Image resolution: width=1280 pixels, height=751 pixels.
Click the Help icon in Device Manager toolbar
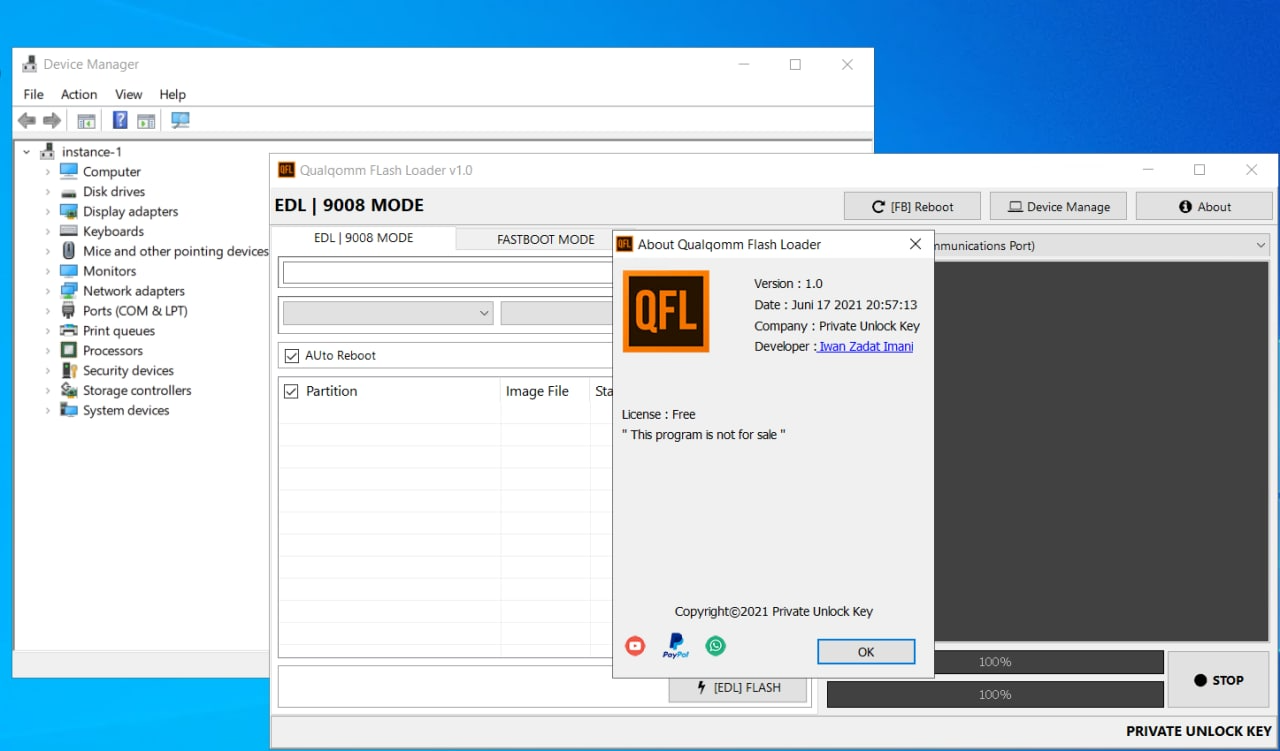[x=120, y=121]
